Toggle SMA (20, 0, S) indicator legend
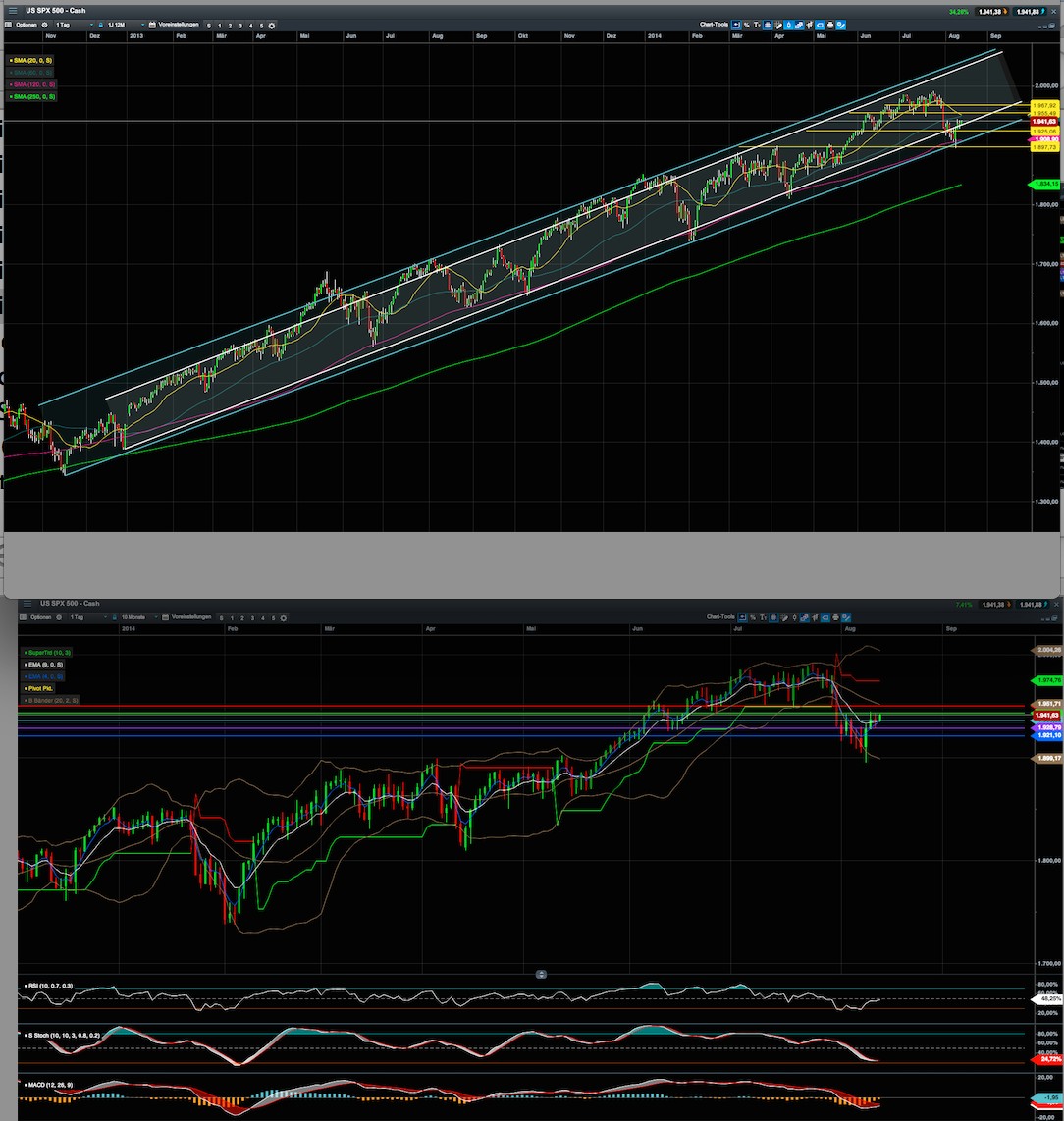 30,60
